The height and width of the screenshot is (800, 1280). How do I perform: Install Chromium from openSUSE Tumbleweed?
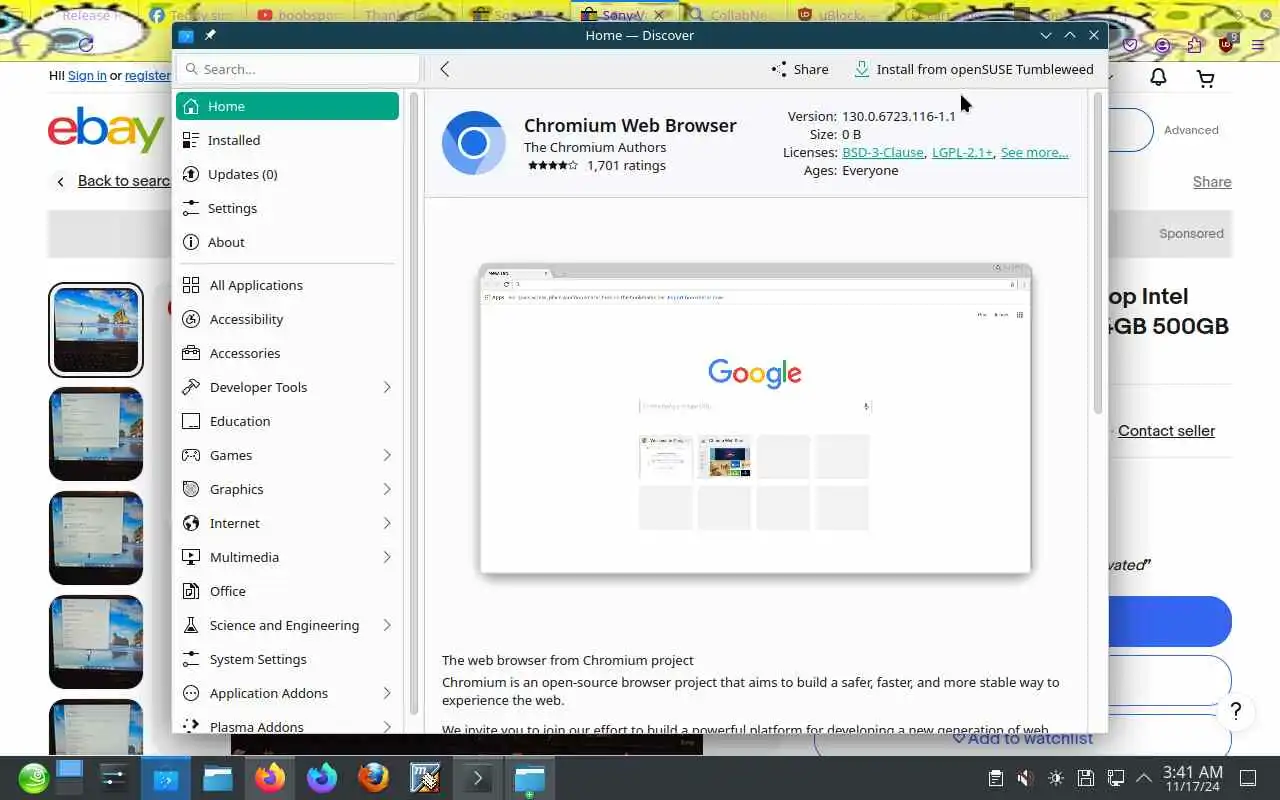(974, 69)
